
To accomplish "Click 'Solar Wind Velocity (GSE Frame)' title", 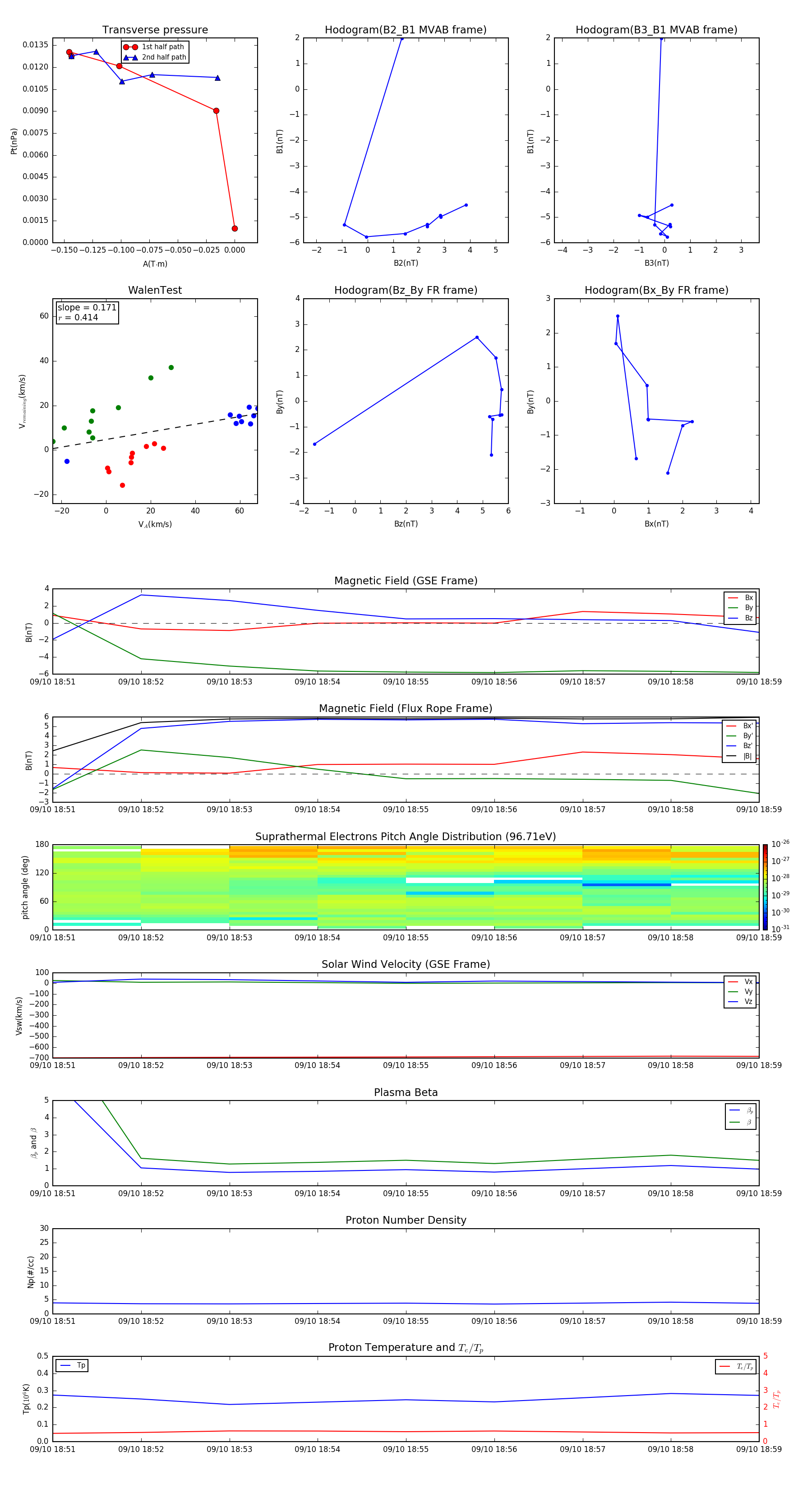I will tap(406, 965).
